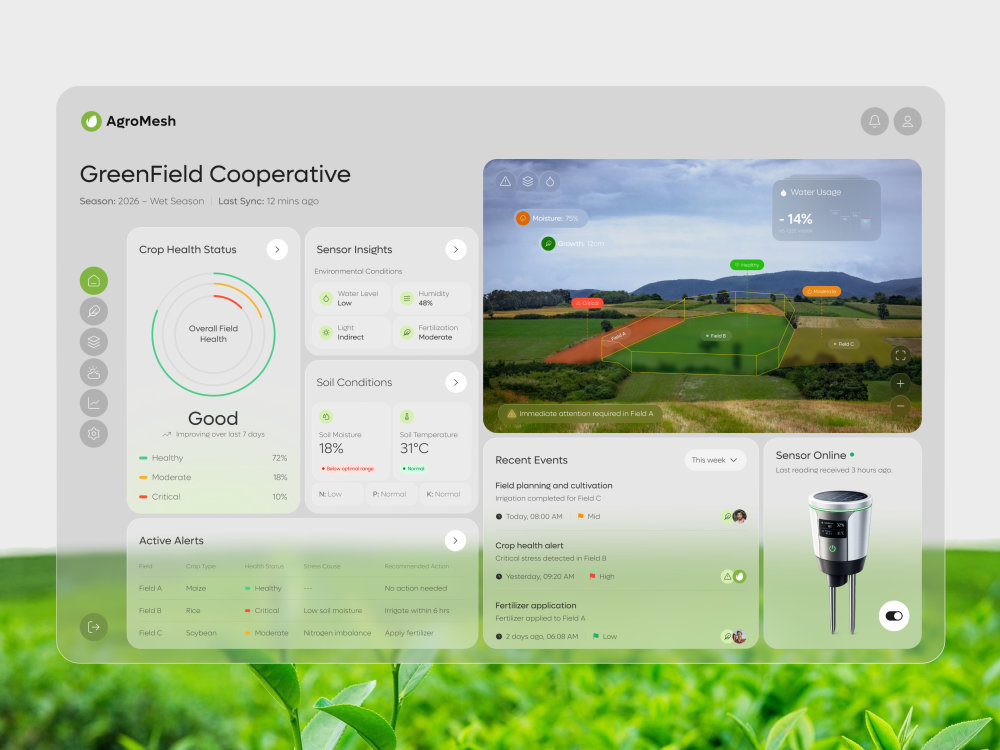Viewport: 1000px width, 750px height.
Task: Click the warning icon on Crop health alert
Action: pyautogui.click(x=727, y=576)
